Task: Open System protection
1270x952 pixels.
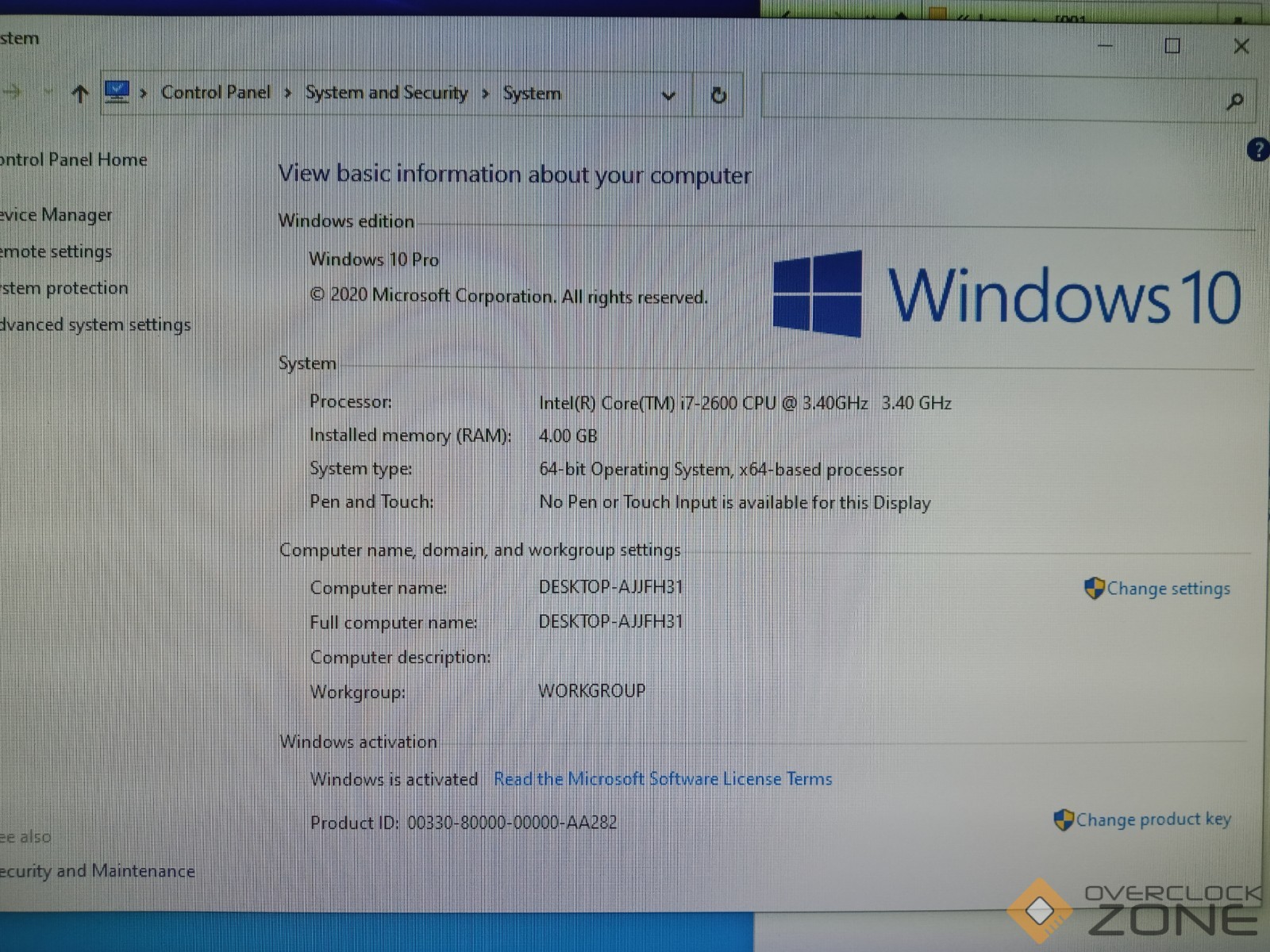Action: click(x=63, y=288)
